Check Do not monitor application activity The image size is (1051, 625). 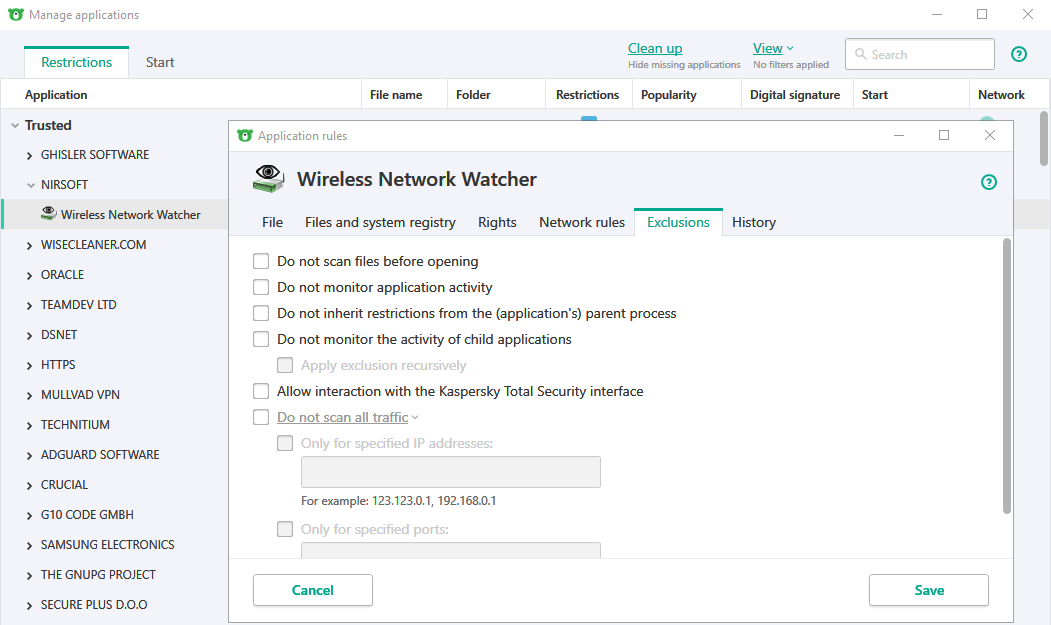[x=261, y=287]
